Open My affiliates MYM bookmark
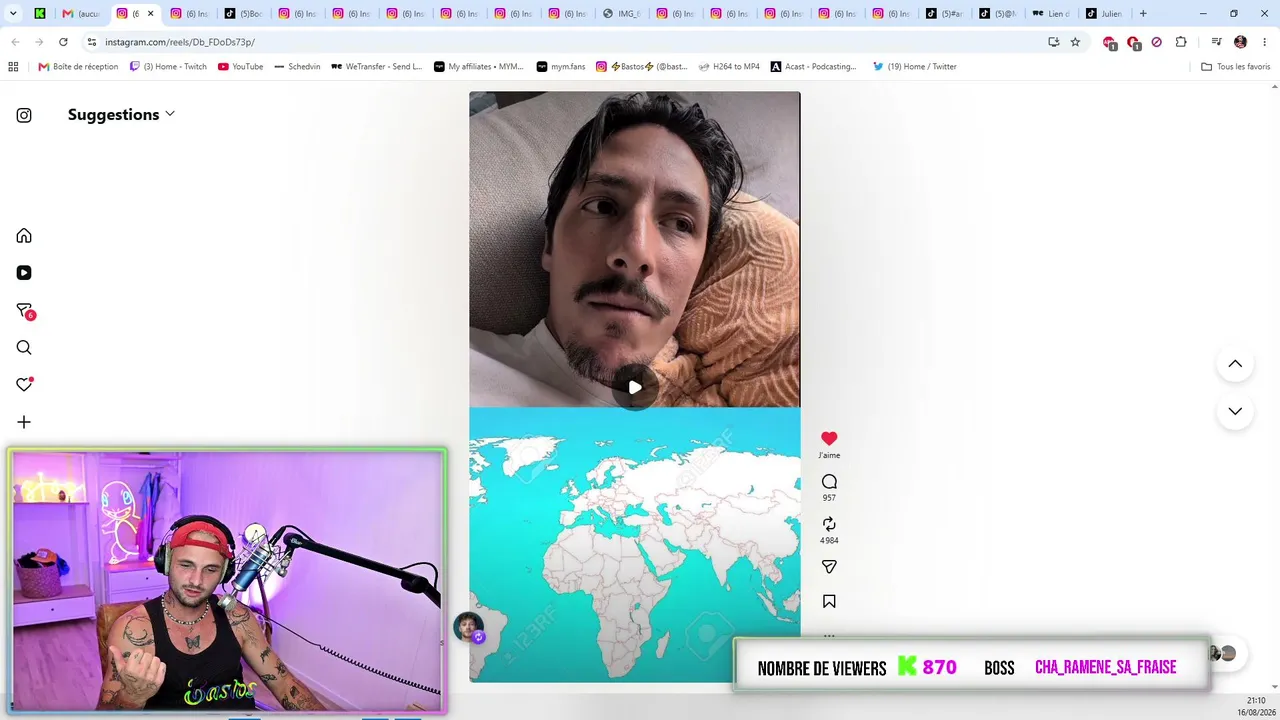Image resolution: width=1280 pixels, height=720 pixels. click(x=479, y=67)
